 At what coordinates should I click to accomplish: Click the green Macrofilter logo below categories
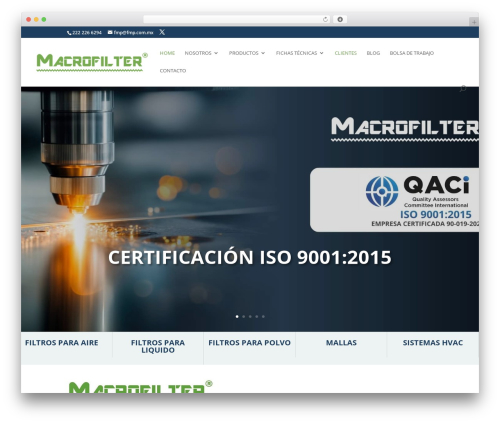(140, 387)
